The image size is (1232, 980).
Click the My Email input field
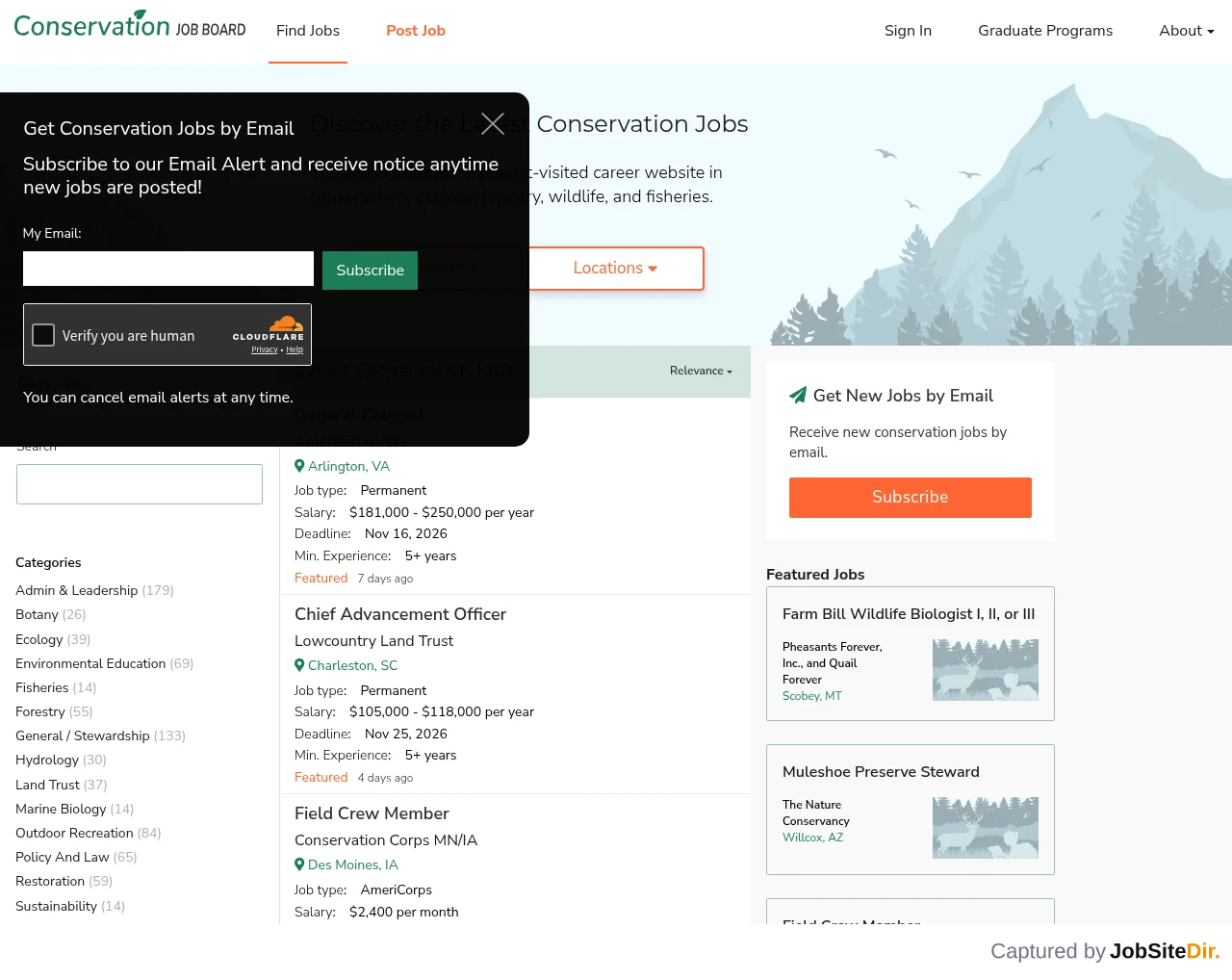[168, 269]
